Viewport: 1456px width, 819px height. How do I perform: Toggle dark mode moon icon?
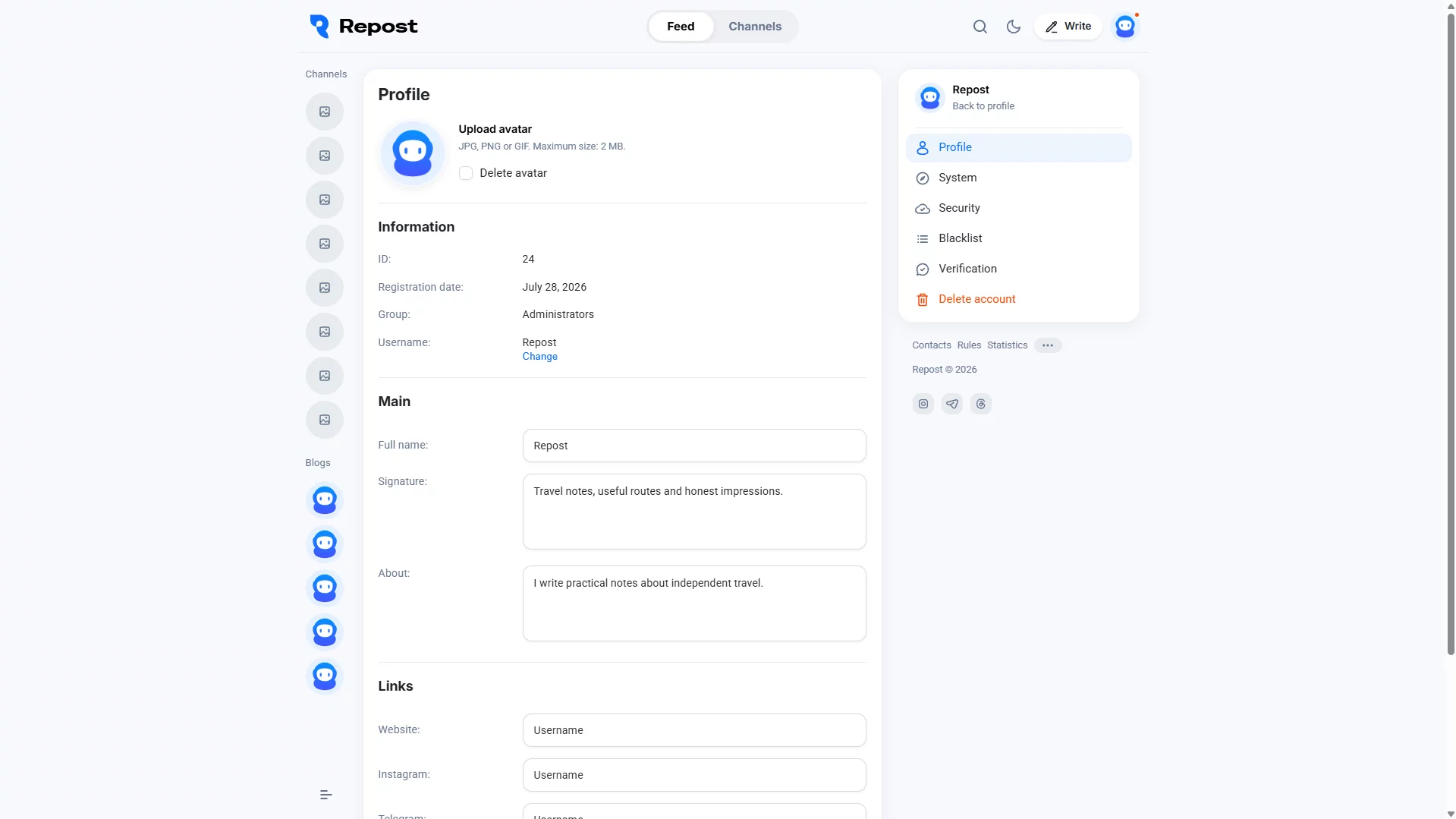(1014, 27)
